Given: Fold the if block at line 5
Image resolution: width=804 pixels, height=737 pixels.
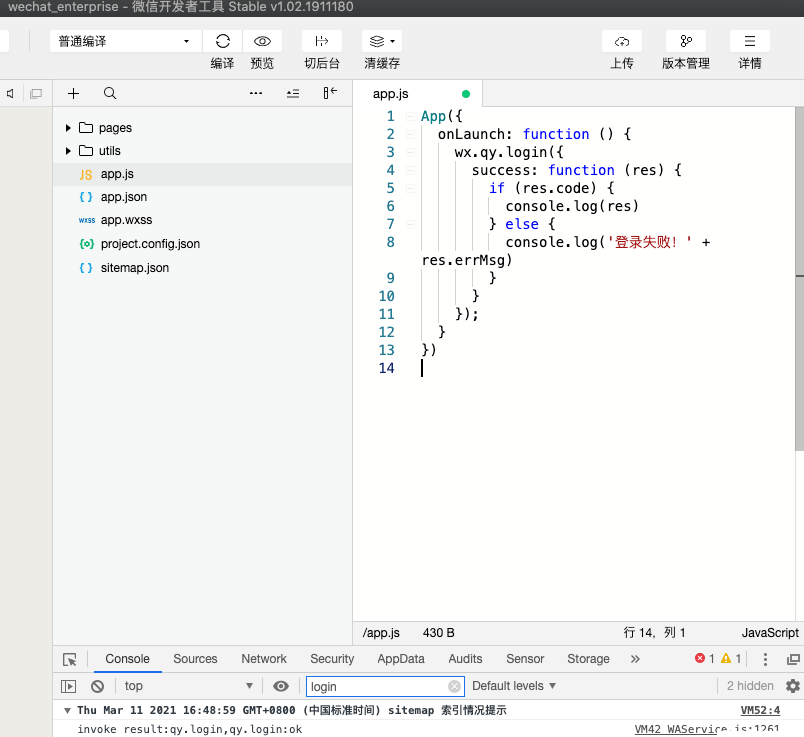Looking at the screenshot, I should pyautogui.click(x=410, y=188).
